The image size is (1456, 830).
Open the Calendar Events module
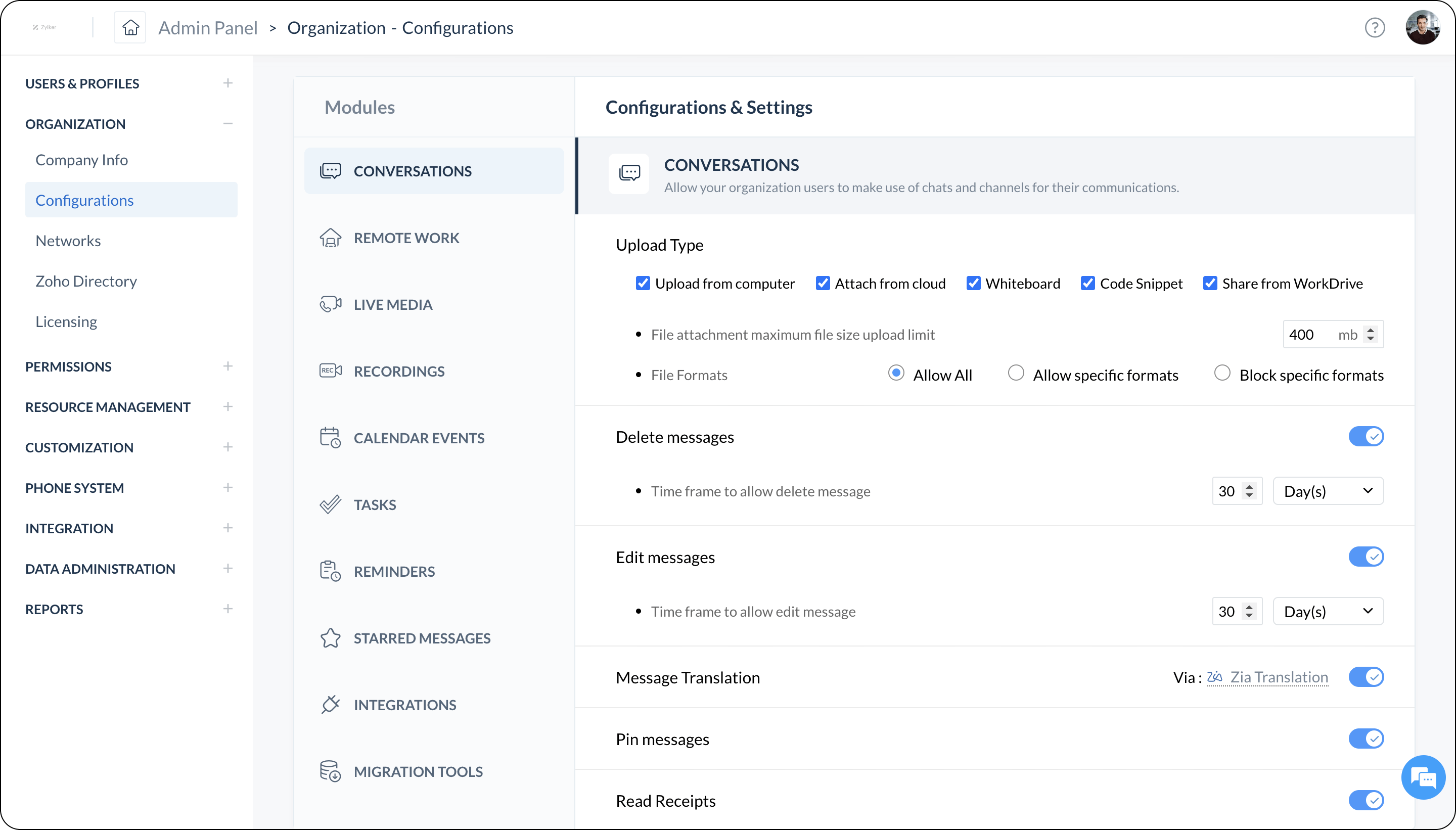click(419, 438)
